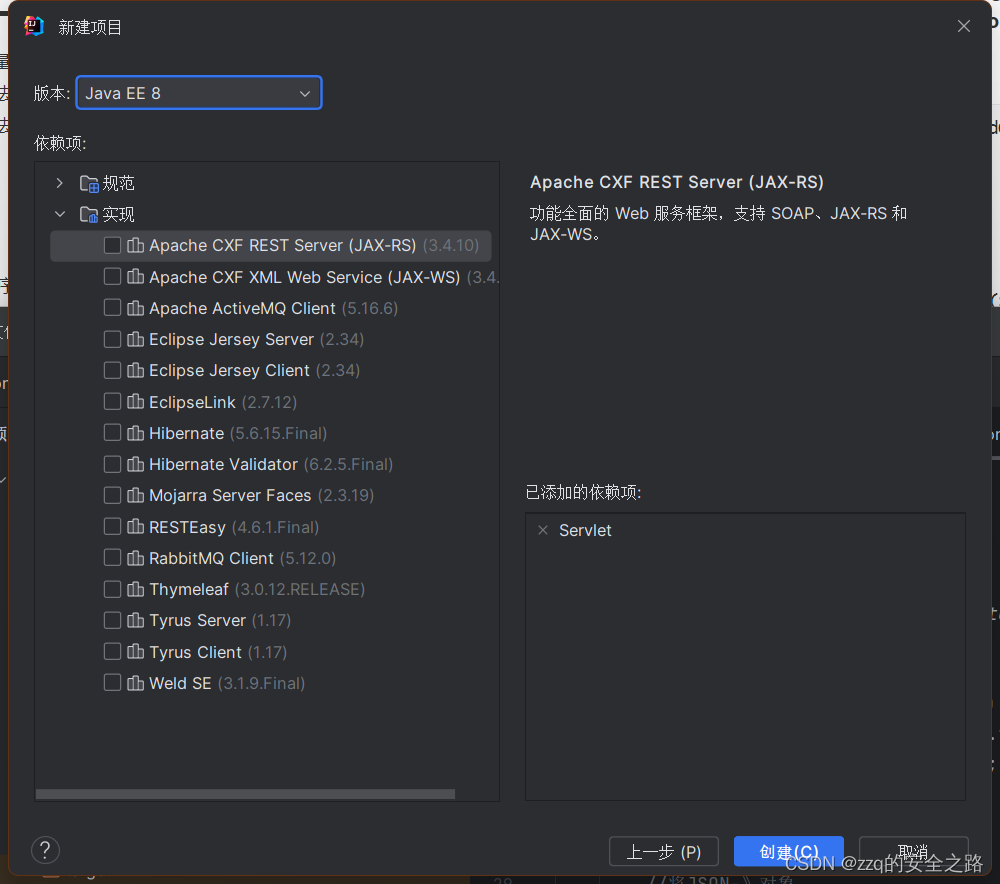
Task: Click library icon beside Hibernate (5.6.15.Final)
Action: coord(135,433)
